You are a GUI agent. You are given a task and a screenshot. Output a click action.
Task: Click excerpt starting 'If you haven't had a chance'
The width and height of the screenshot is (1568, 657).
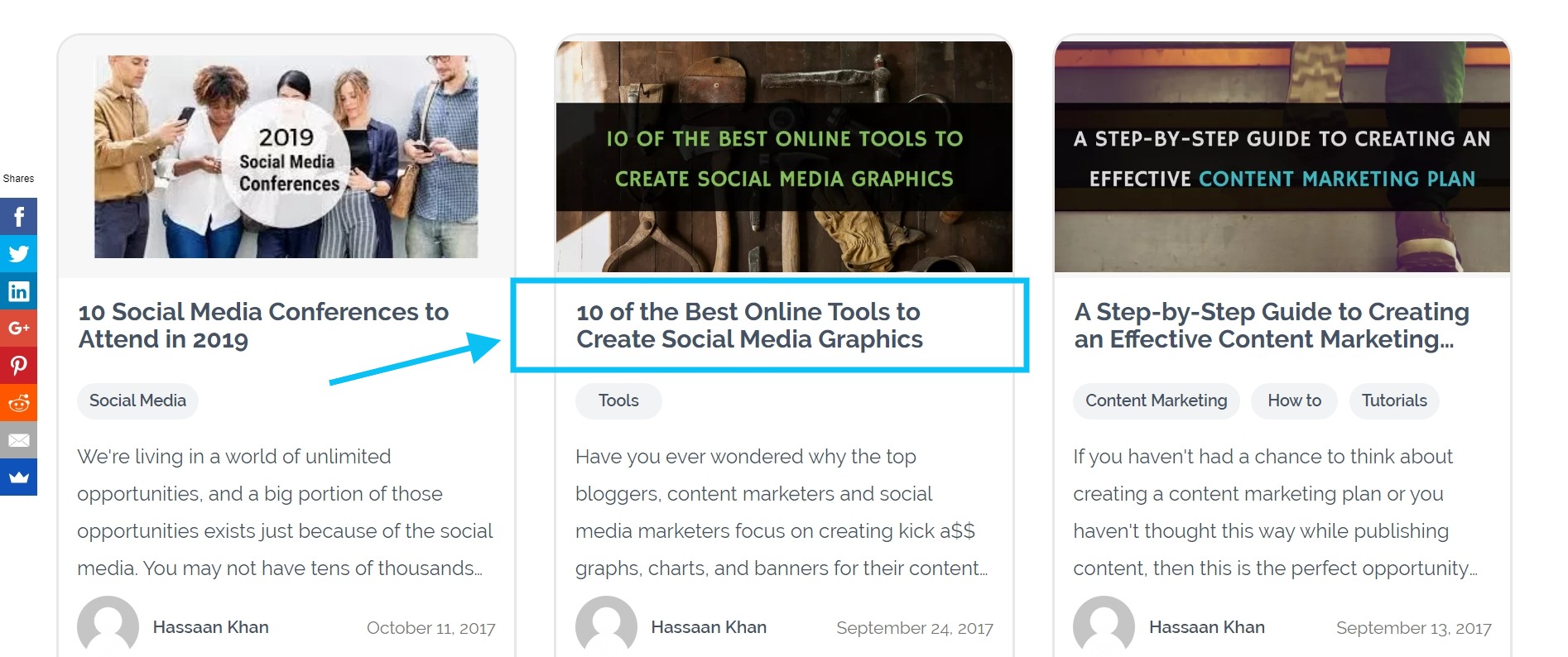tap(1275, 512)
